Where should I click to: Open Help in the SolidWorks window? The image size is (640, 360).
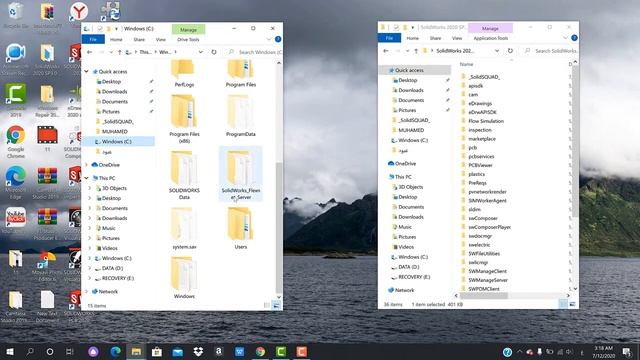click(x=574, y=38)
